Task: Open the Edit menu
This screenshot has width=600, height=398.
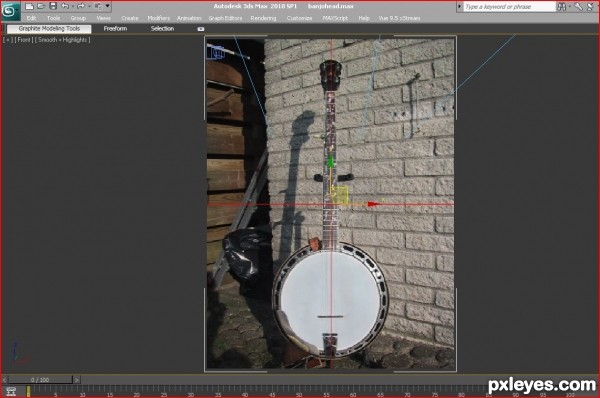Action: pos(31,18)
